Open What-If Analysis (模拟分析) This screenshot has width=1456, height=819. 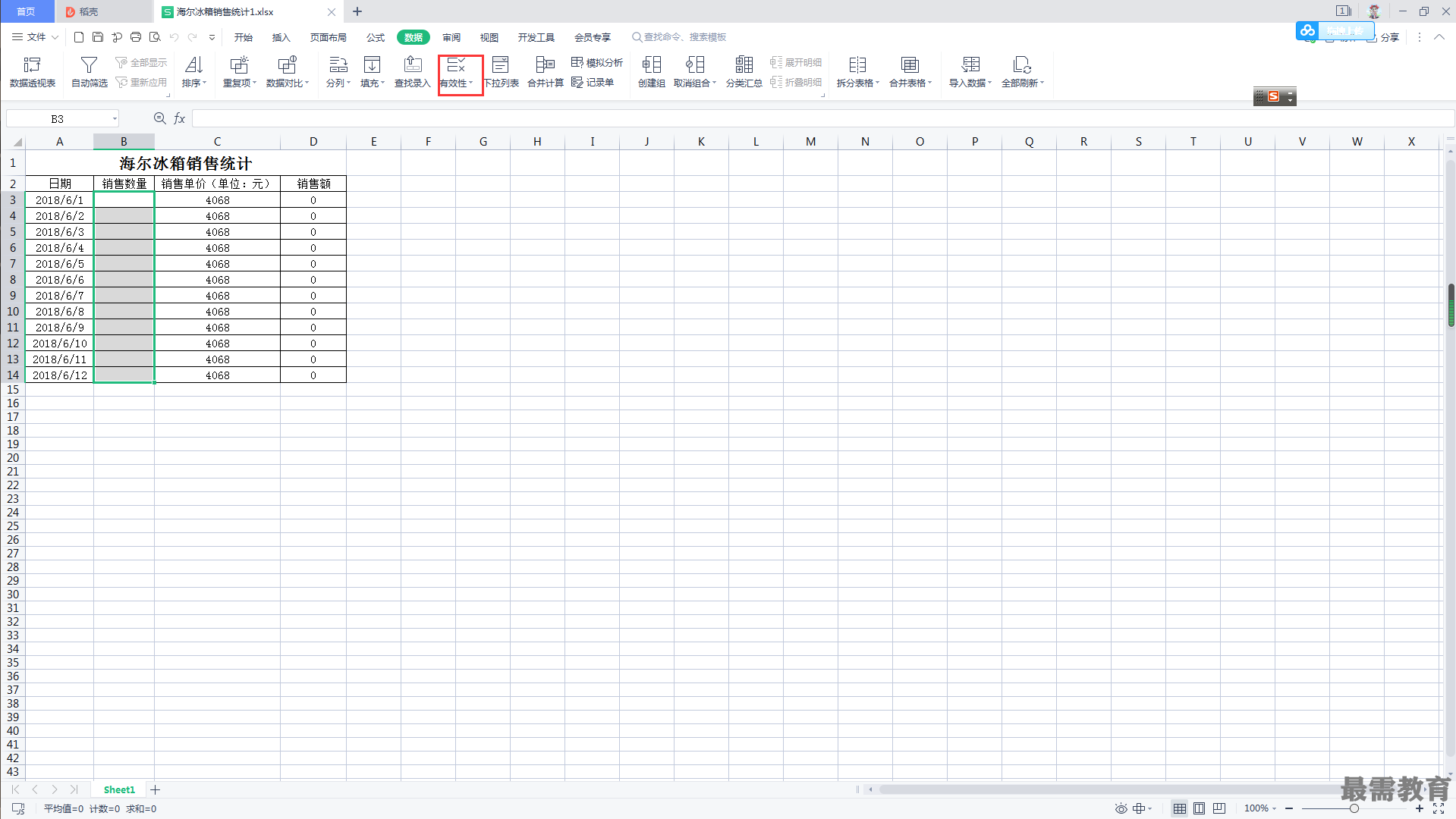tap(597, 62)
